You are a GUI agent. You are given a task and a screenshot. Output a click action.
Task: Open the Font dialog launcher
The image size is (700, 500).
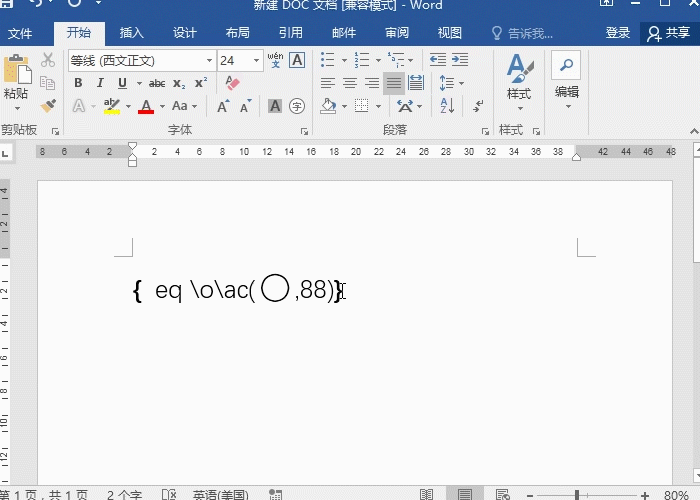point(304,131)
